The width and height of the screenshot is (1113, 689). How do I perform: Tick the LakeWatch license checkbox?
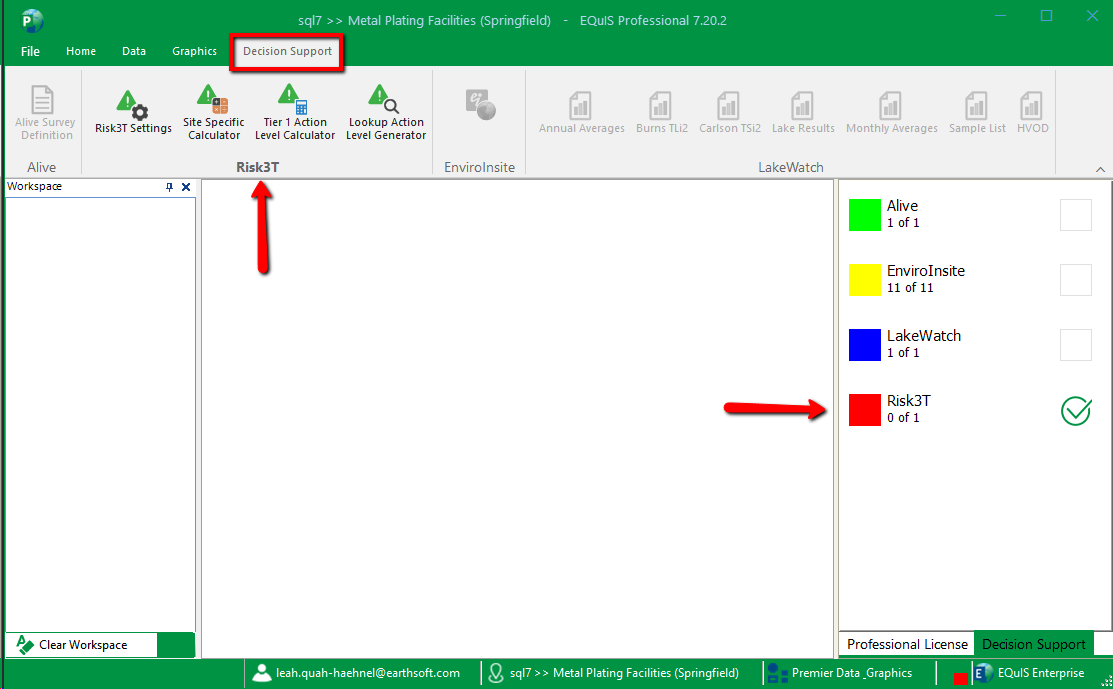point(1075,345)
